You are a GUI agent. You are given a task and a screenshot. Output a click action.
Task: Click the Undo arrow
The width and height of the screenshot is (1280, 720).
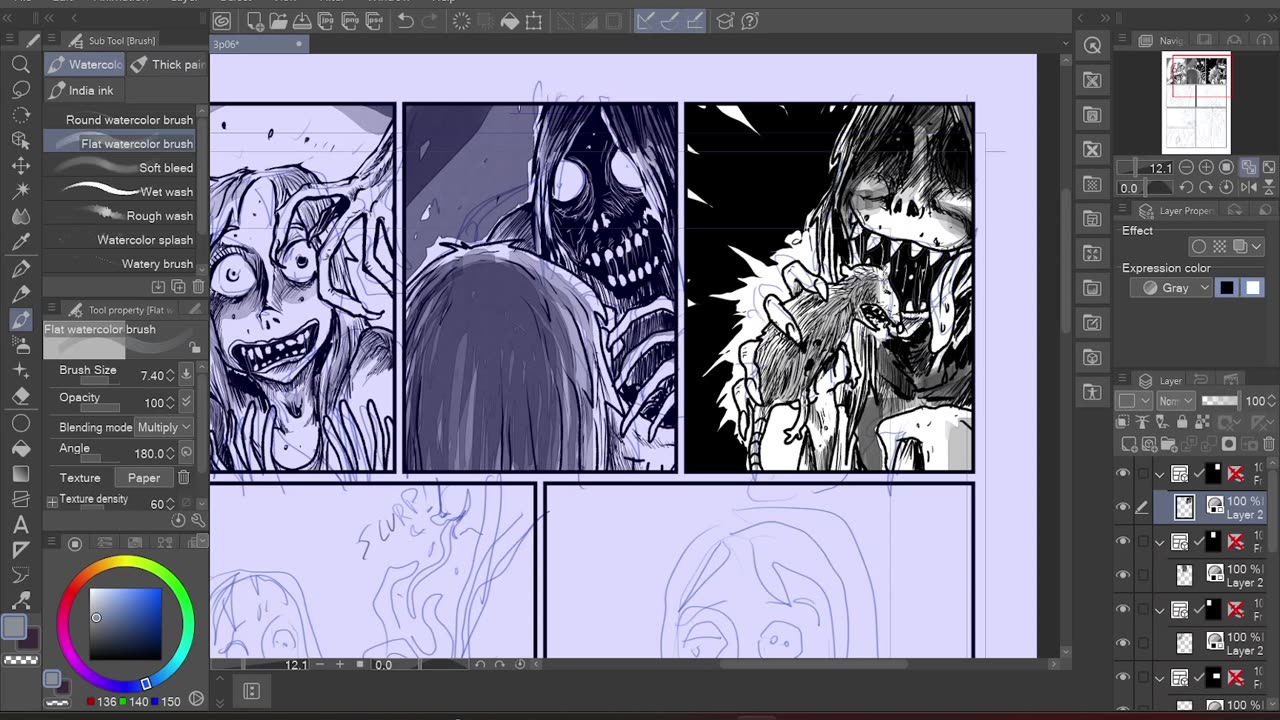click(405, 21)
